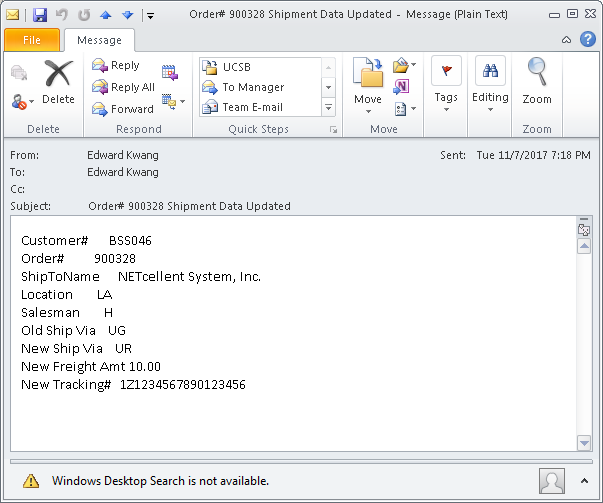This screenshot has height=503, width=603.
Task: Open Customize Quick Access Toolbar dropdown
Action: [x=150, y=15]
